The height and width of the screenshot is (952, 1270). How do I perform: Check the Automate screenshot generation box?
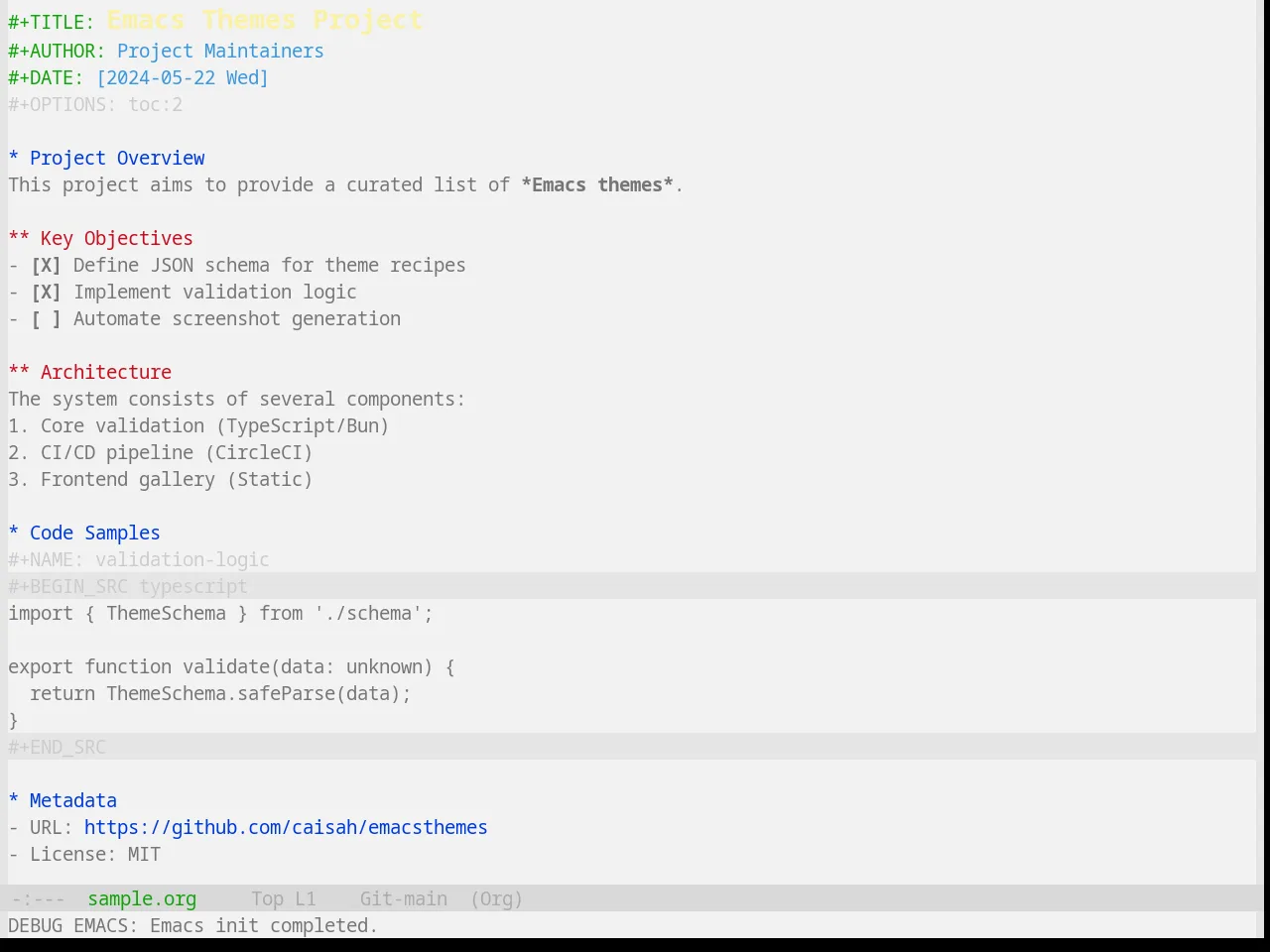coord(46,318)
